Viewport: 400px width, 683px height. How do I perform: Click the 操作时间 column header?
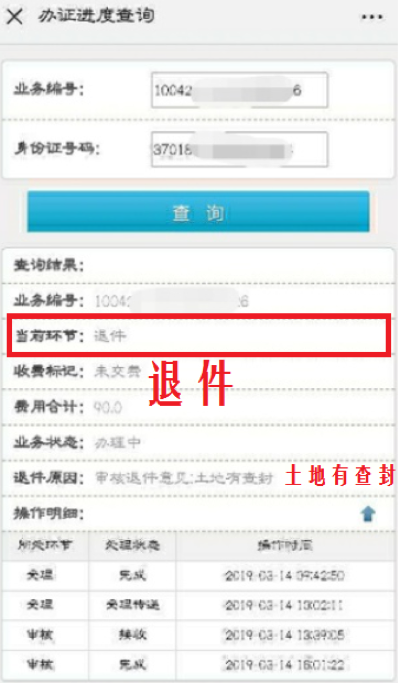coord(285,546)
